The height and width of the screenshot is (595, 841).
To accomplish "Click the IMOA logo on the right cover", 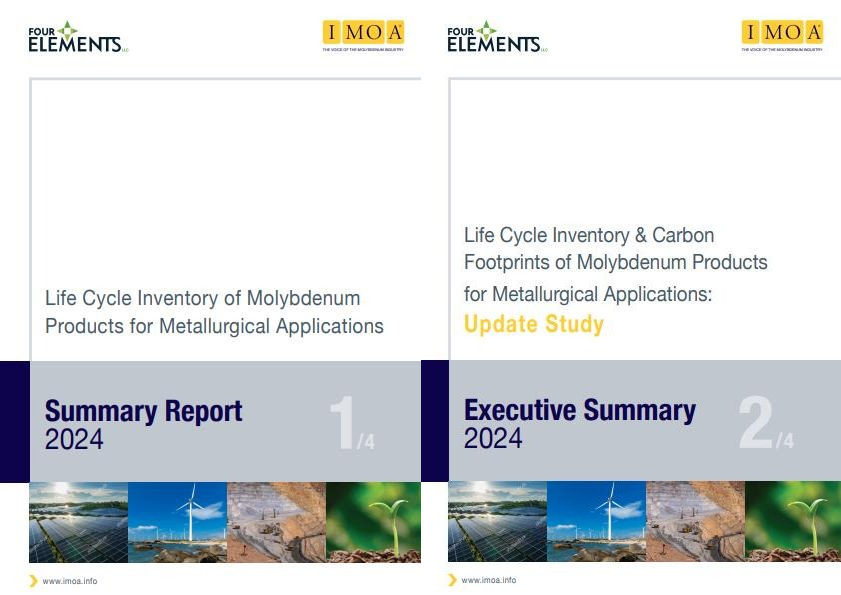I will 782,35.
